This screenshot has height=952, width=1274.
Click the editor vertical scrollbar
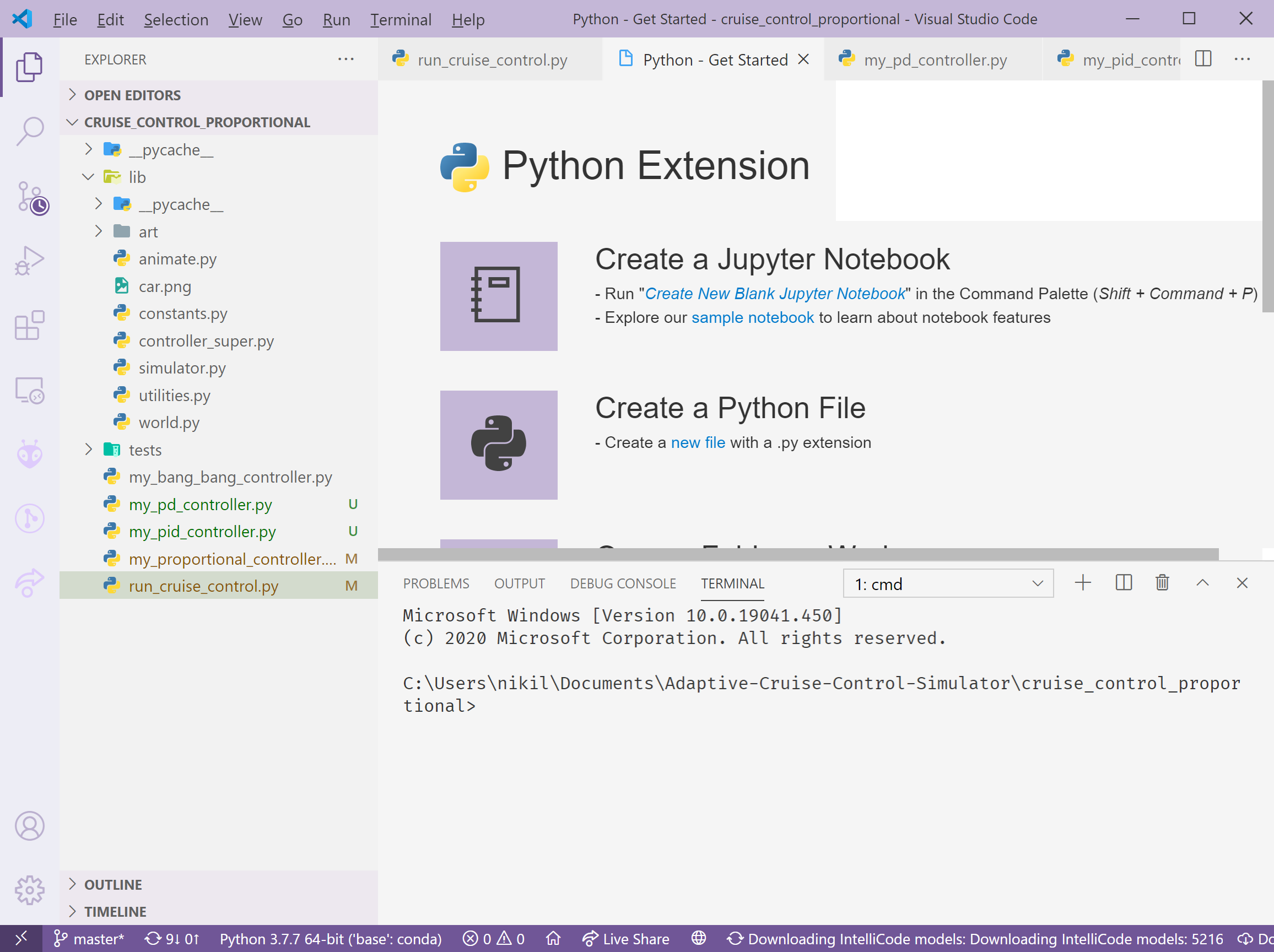pos(1268,196)
